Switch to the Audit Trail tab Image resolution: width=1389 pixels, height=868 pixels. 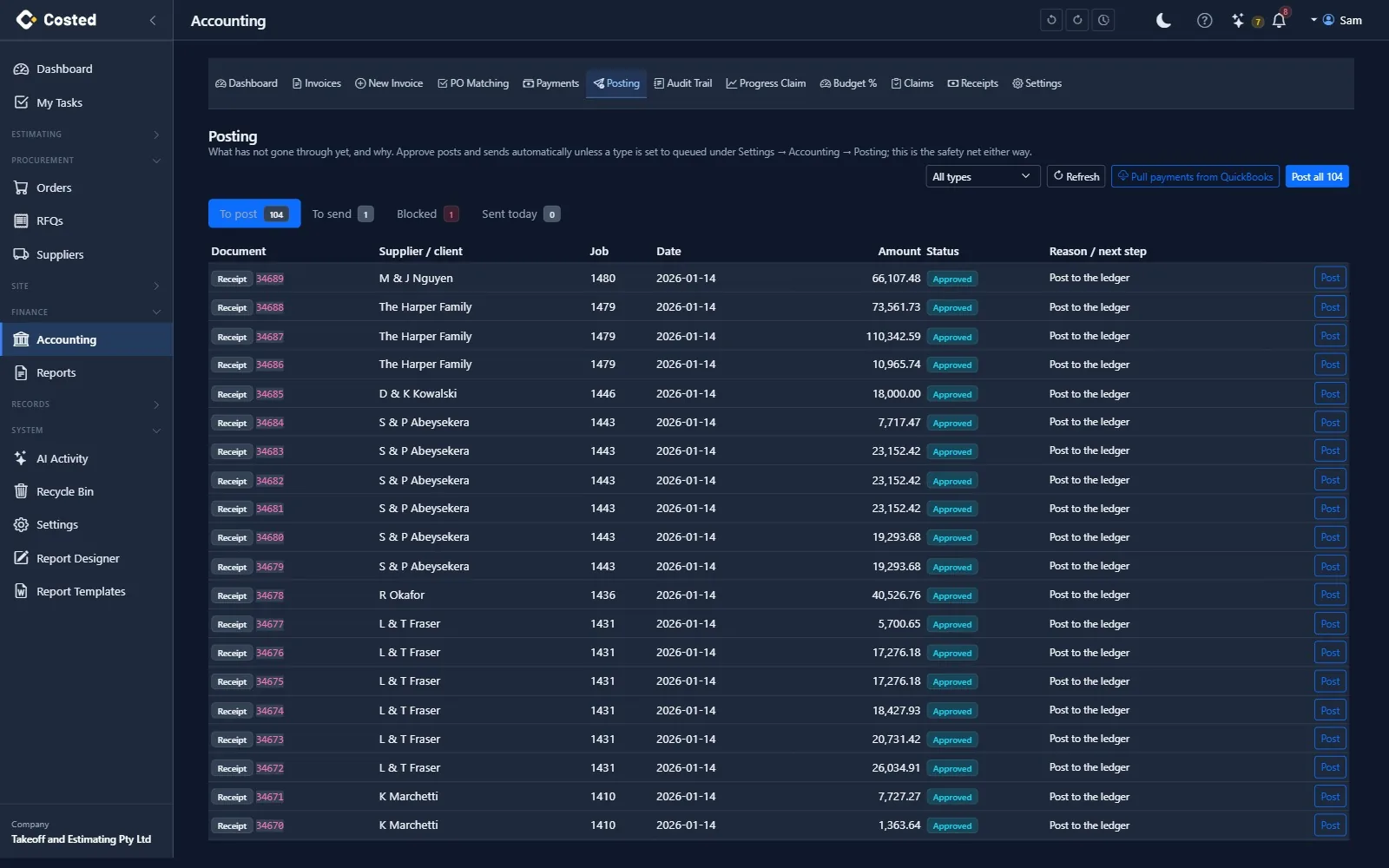pos(683,83)
